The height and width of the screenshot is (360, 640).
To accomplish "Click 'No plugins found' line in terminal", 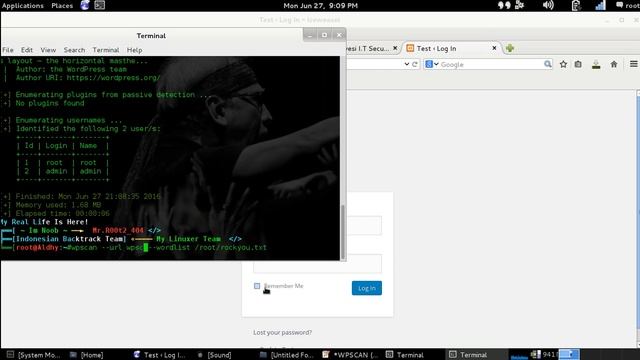I will tap(50, 103).
